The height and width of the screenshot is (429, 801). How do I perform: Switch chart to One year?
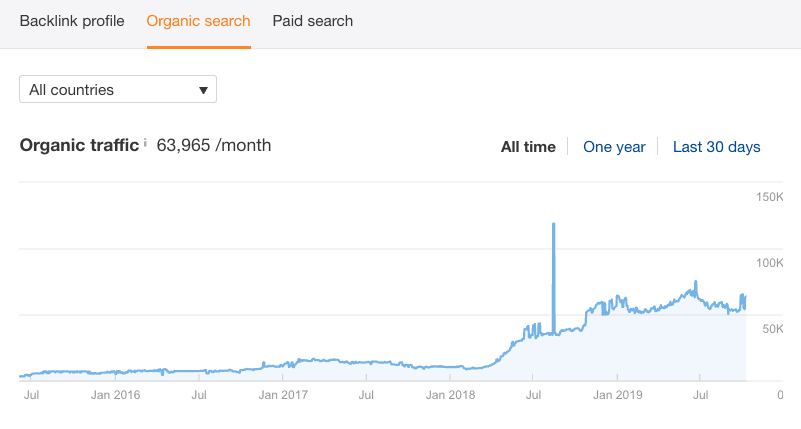pyautogui.click(x=614, y=147)
